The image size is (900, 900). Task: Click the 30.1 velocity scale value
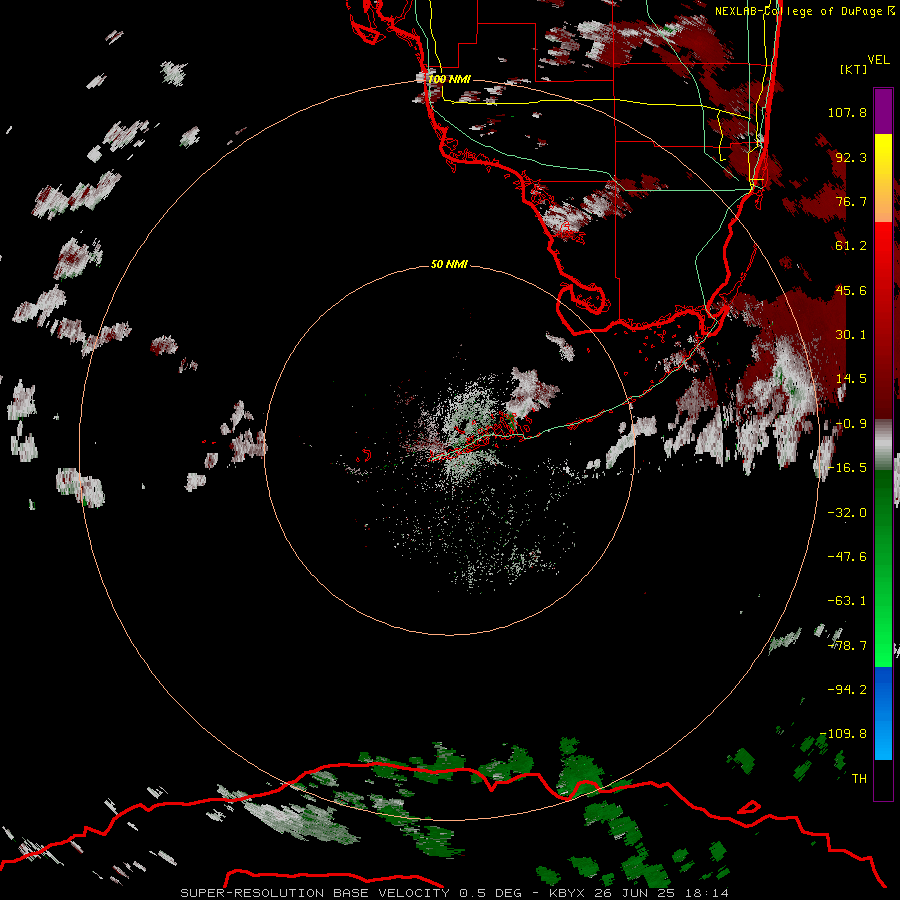(851, 335)
